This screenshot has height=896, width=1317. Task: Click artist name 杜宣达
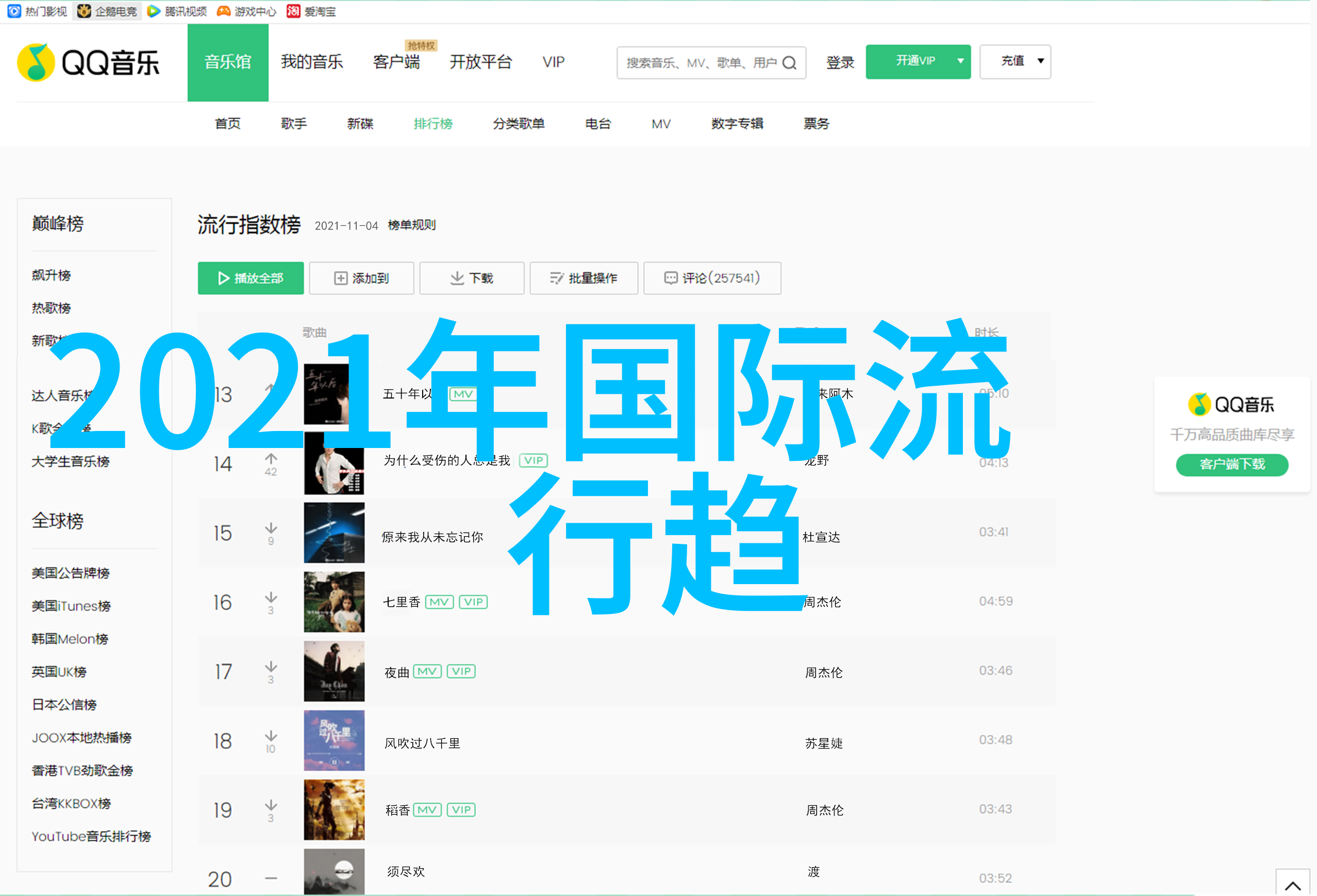pyautogui.click(x=822, y=537)
